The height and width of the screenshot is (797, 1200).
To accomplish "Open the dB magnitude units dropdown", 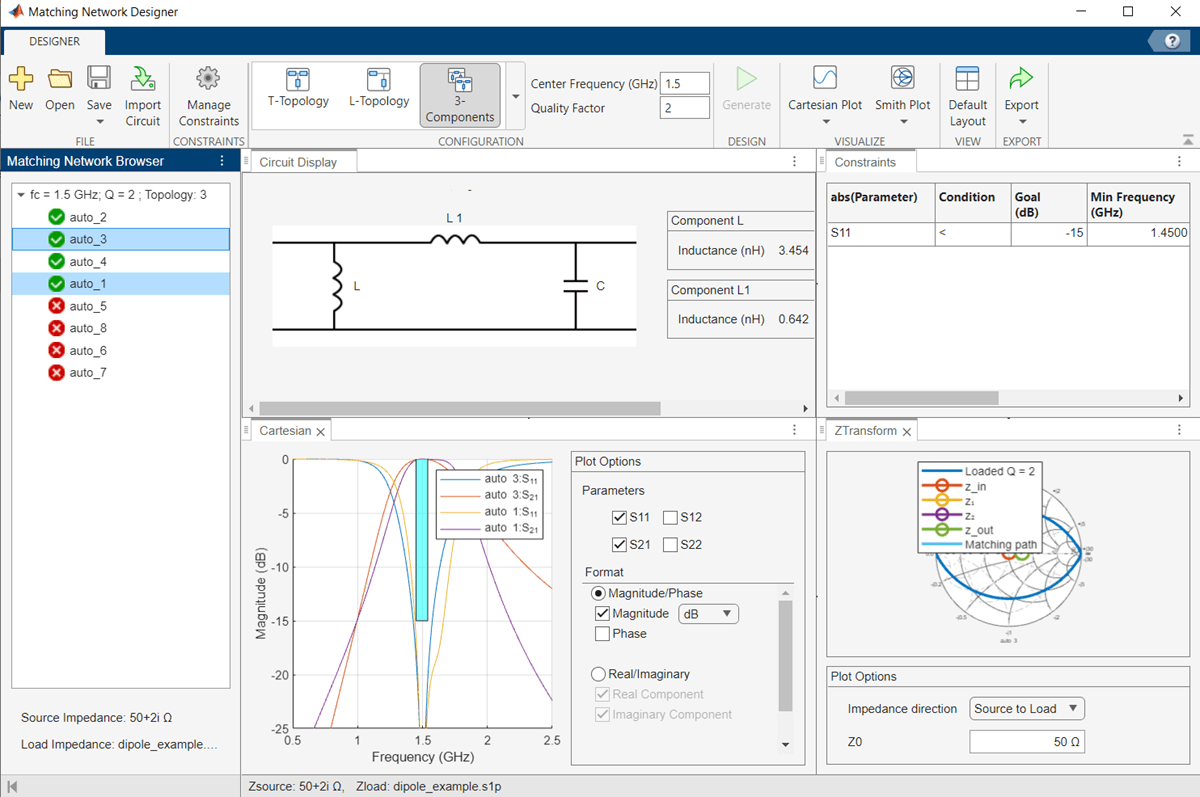I will (x=708, y=614).
